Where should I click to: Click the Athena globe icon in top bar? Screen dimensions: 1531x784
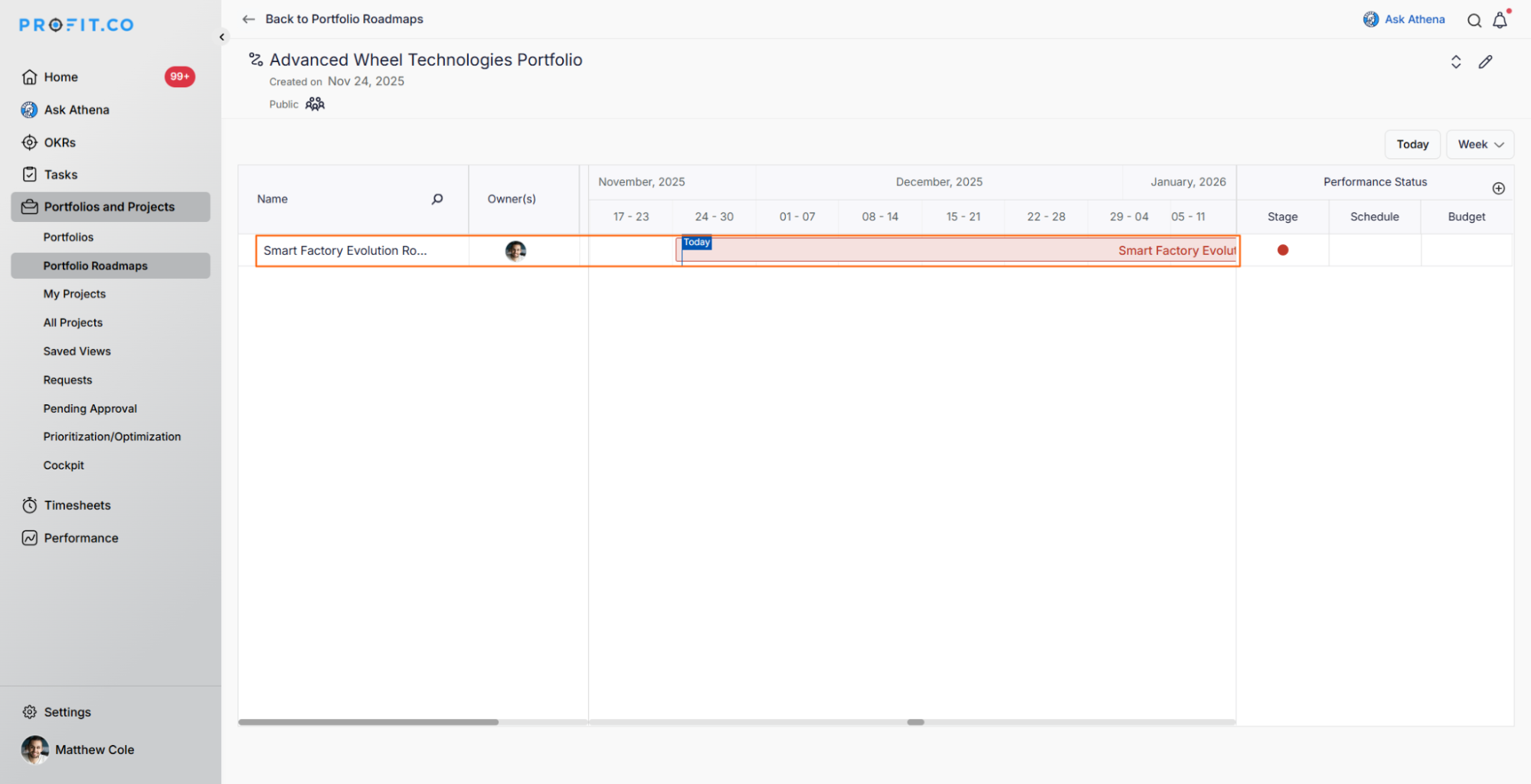point(1371,19)
